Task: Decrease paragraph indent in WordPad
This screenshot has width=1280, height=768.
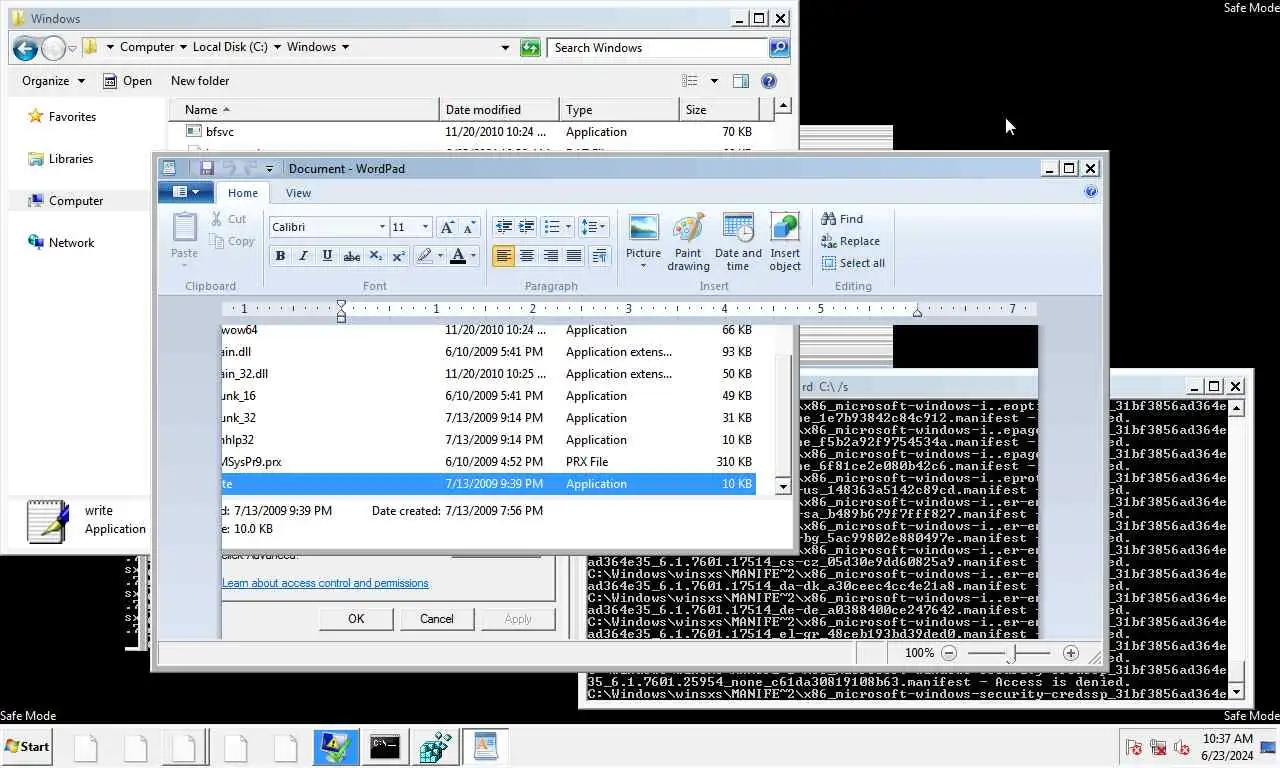Action: click(503, 227)
